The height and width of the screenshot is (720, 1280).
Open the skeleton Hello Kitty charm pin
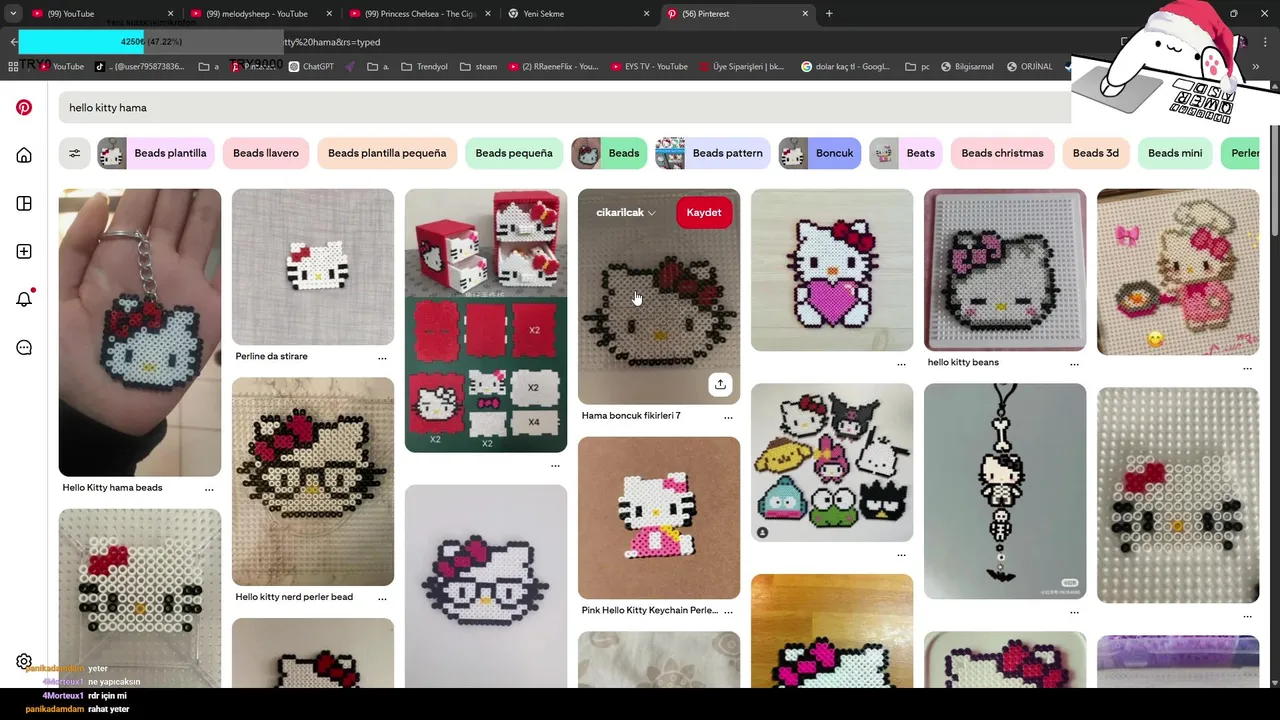pos(1005,491)
